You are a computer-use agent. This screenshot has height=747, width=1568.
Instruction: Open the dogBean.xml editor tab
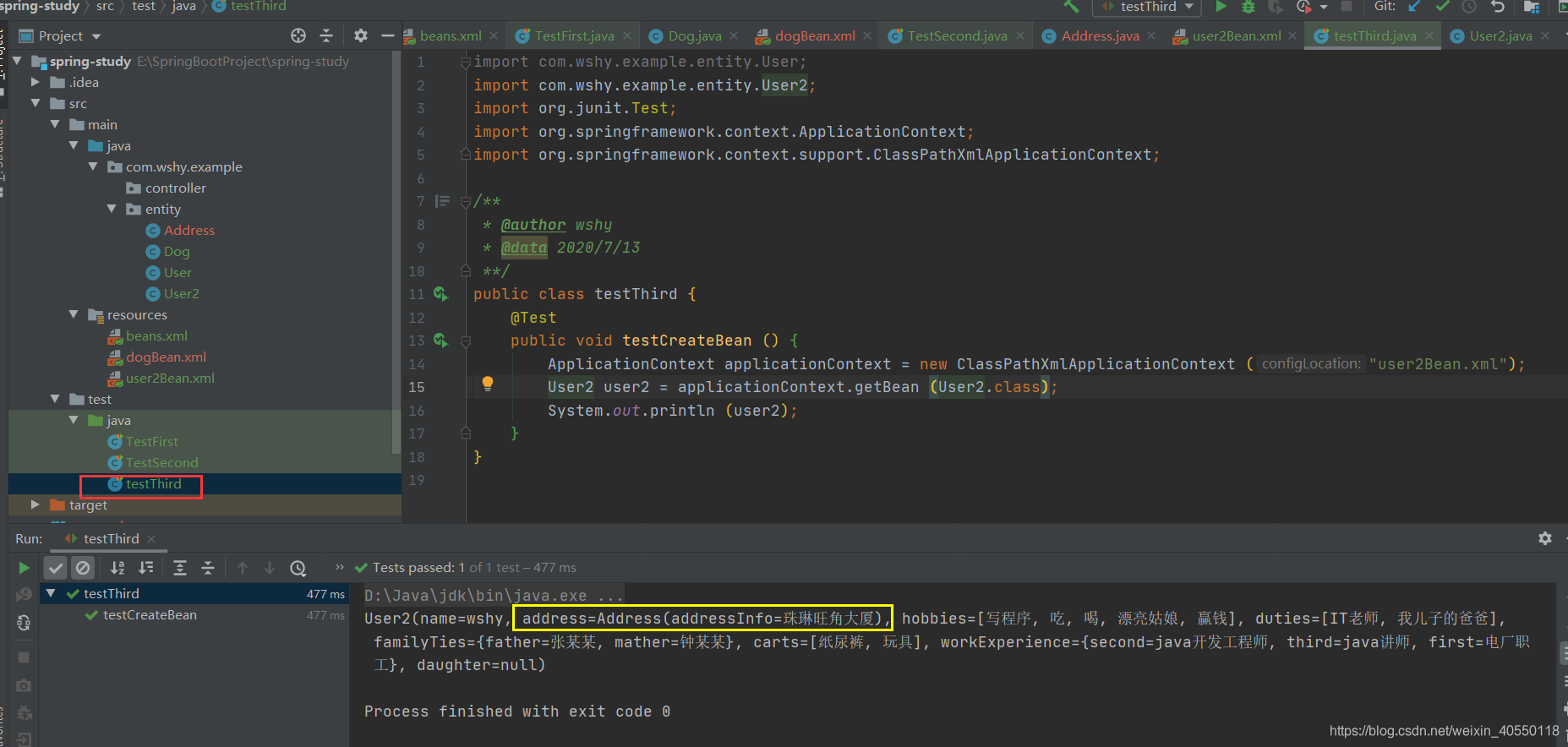click(815, 35)
